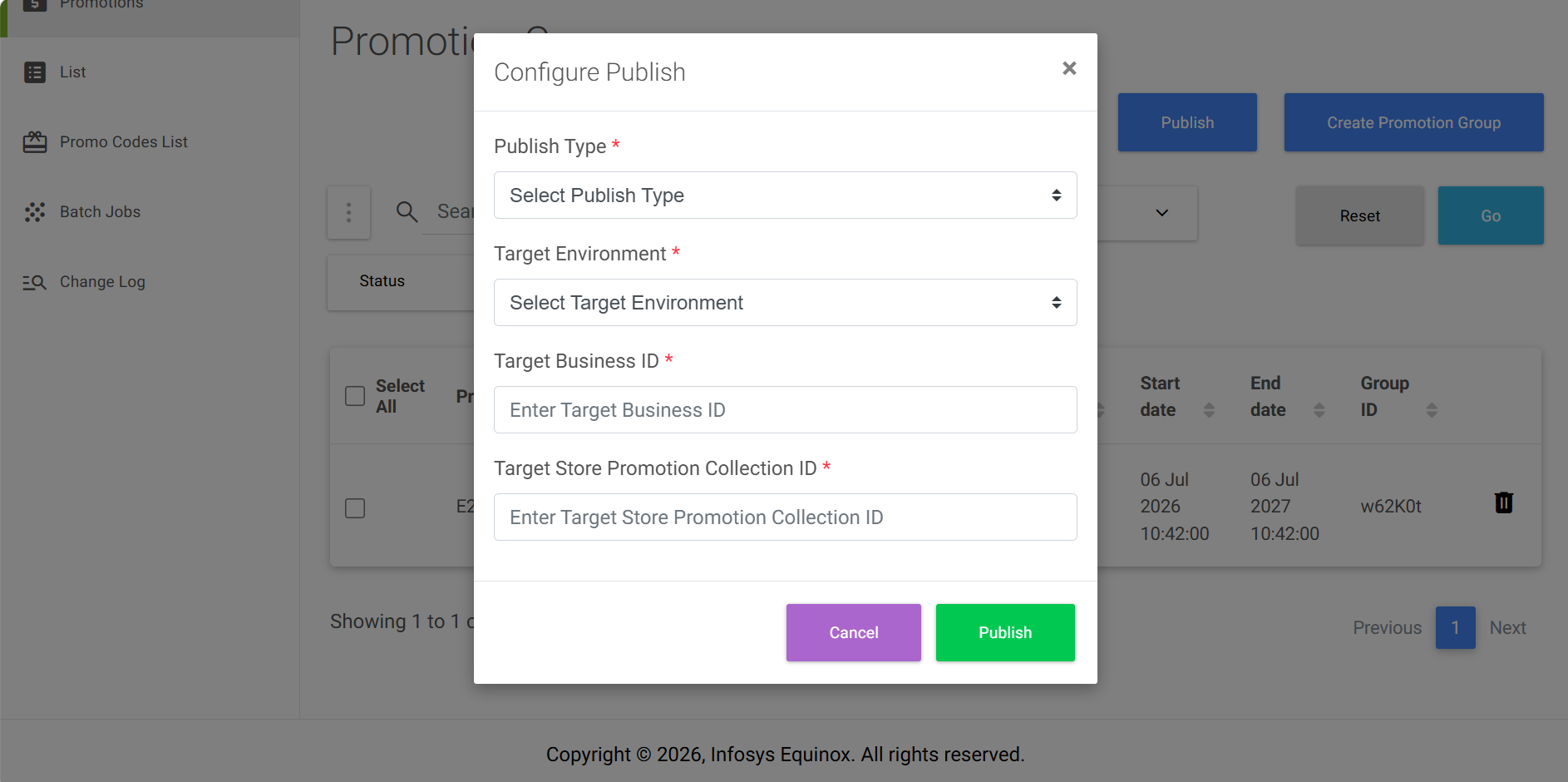Click the Target Business ID input field
The height and width of the screenshot is (782, 1568).
(785, 410)
